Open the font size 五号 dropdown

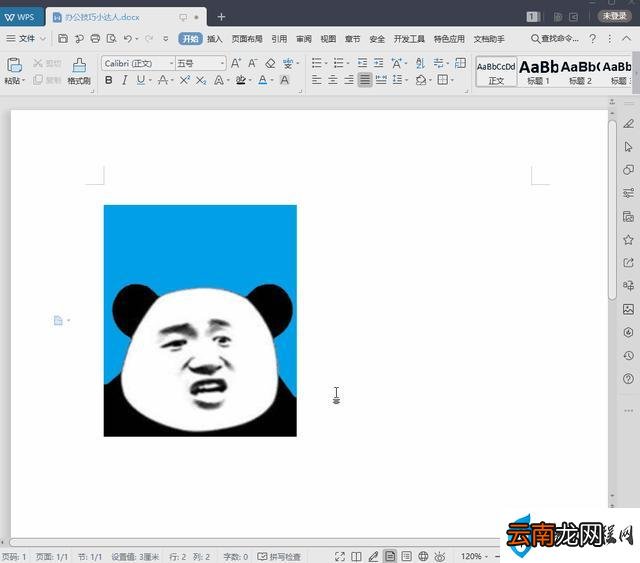pyautogui.click(x=222, y=63)
